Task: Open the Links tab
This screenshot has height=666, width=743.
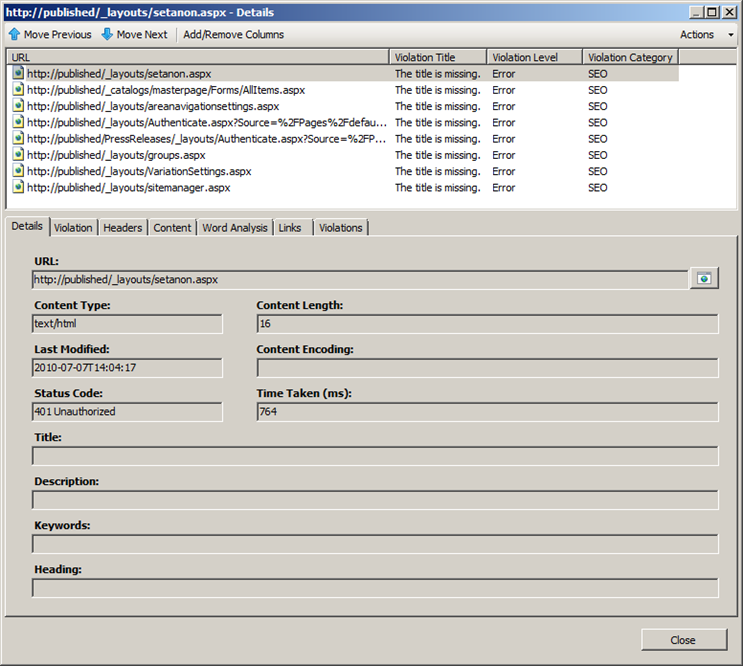Action: click(290, 228)
